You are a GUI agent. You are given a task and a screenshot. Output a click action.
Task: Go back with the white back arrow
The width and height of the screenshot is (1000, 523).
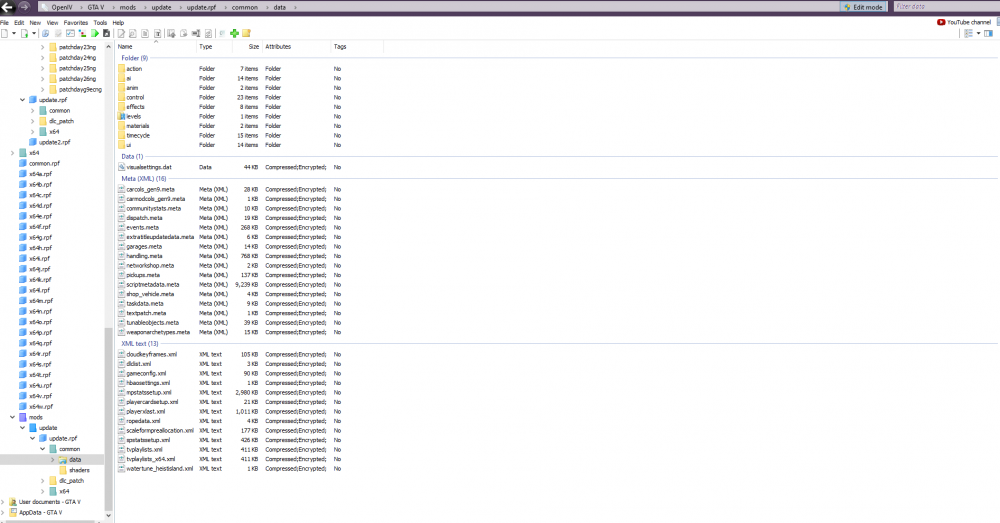(x=8, y=7)
